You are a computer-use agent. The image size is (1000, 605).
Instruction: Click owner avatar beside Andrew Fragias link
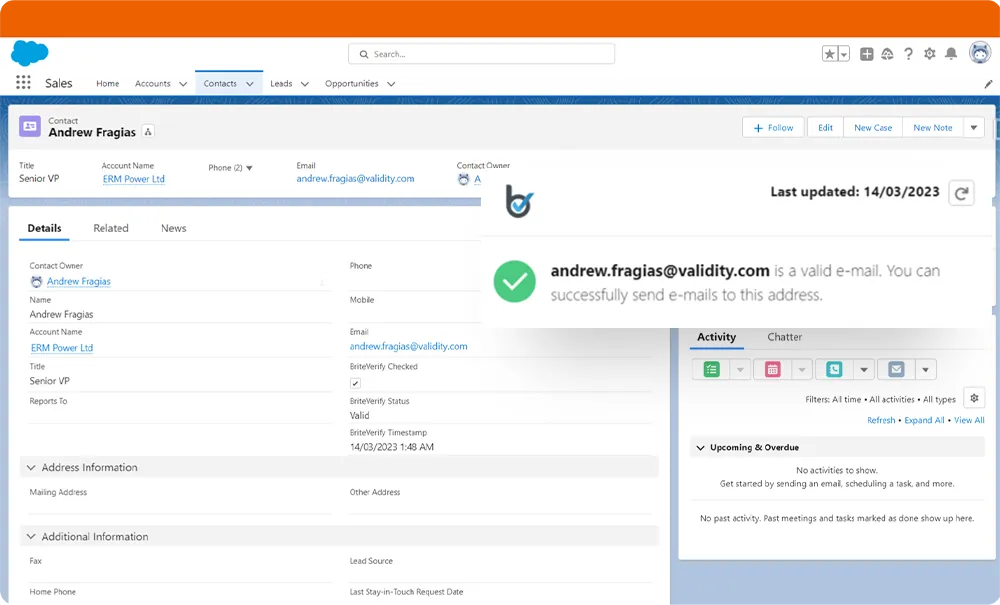(36, 281)
